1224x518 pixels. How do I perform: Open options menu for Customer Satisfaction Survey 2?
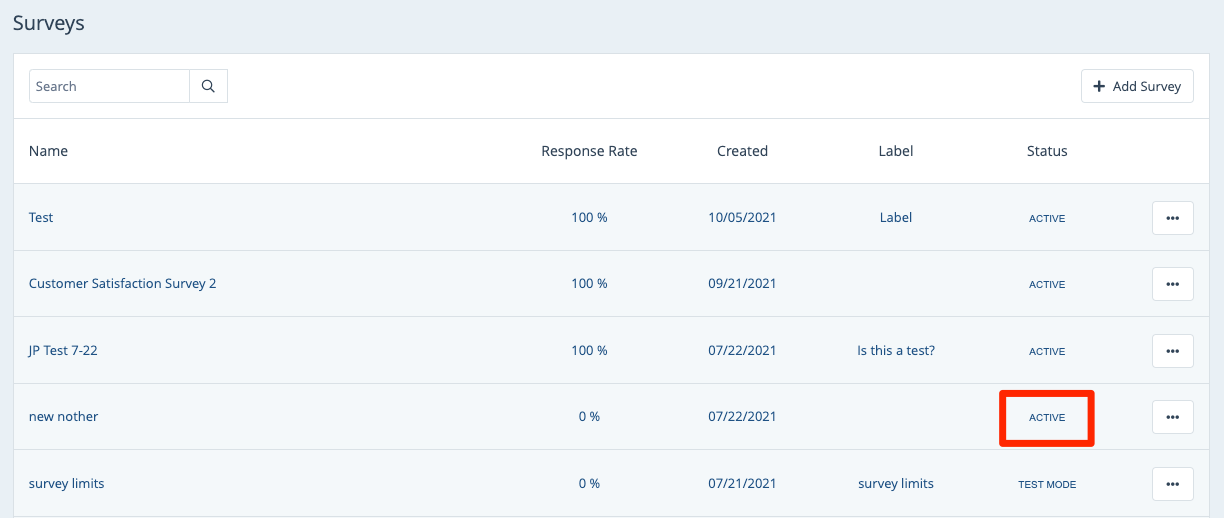[1172, 284]
